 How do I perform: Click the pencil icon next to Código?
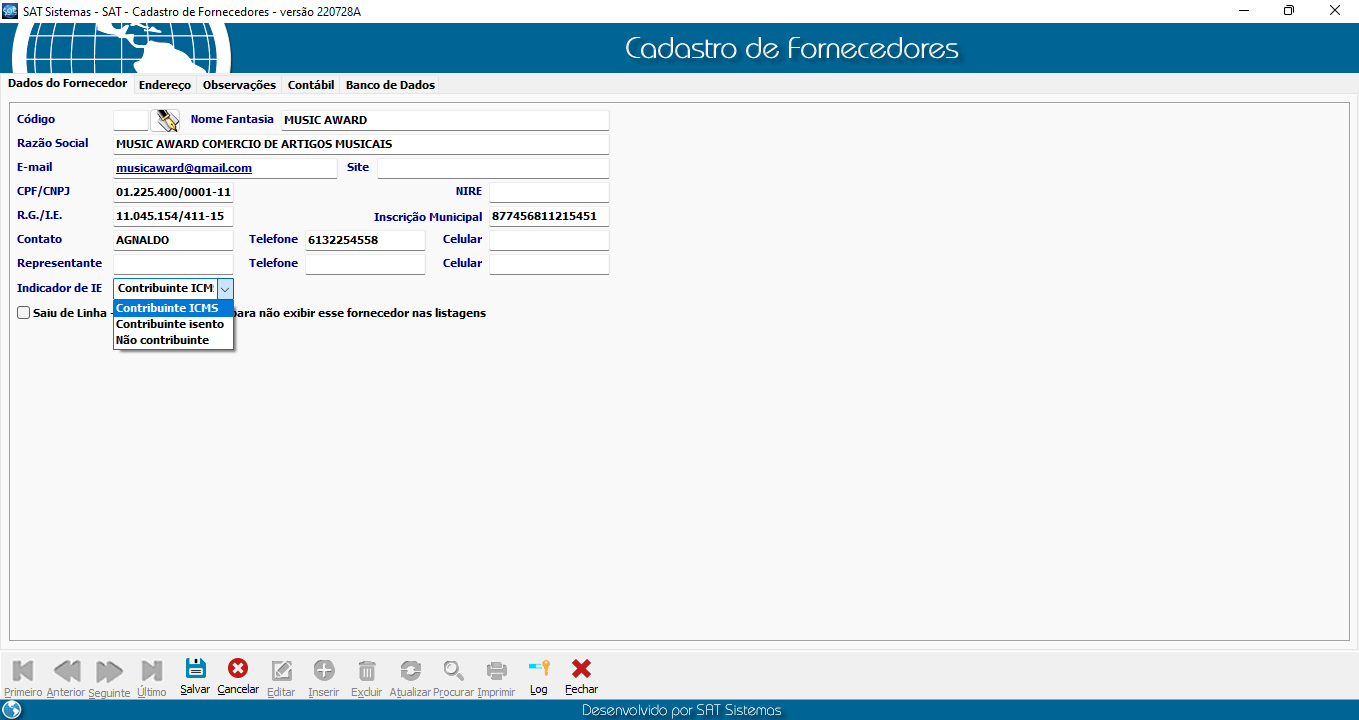point(165,120)
